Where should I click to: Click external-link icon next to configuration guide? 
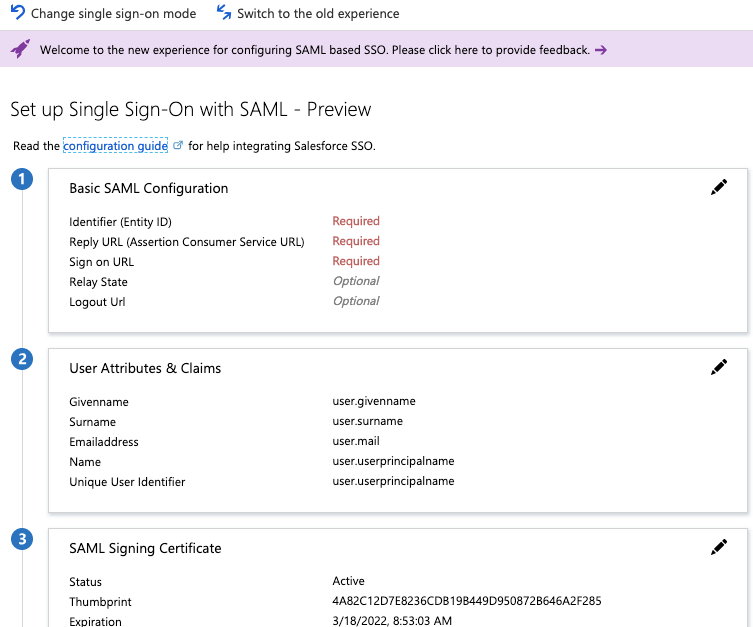click(178, 145)
